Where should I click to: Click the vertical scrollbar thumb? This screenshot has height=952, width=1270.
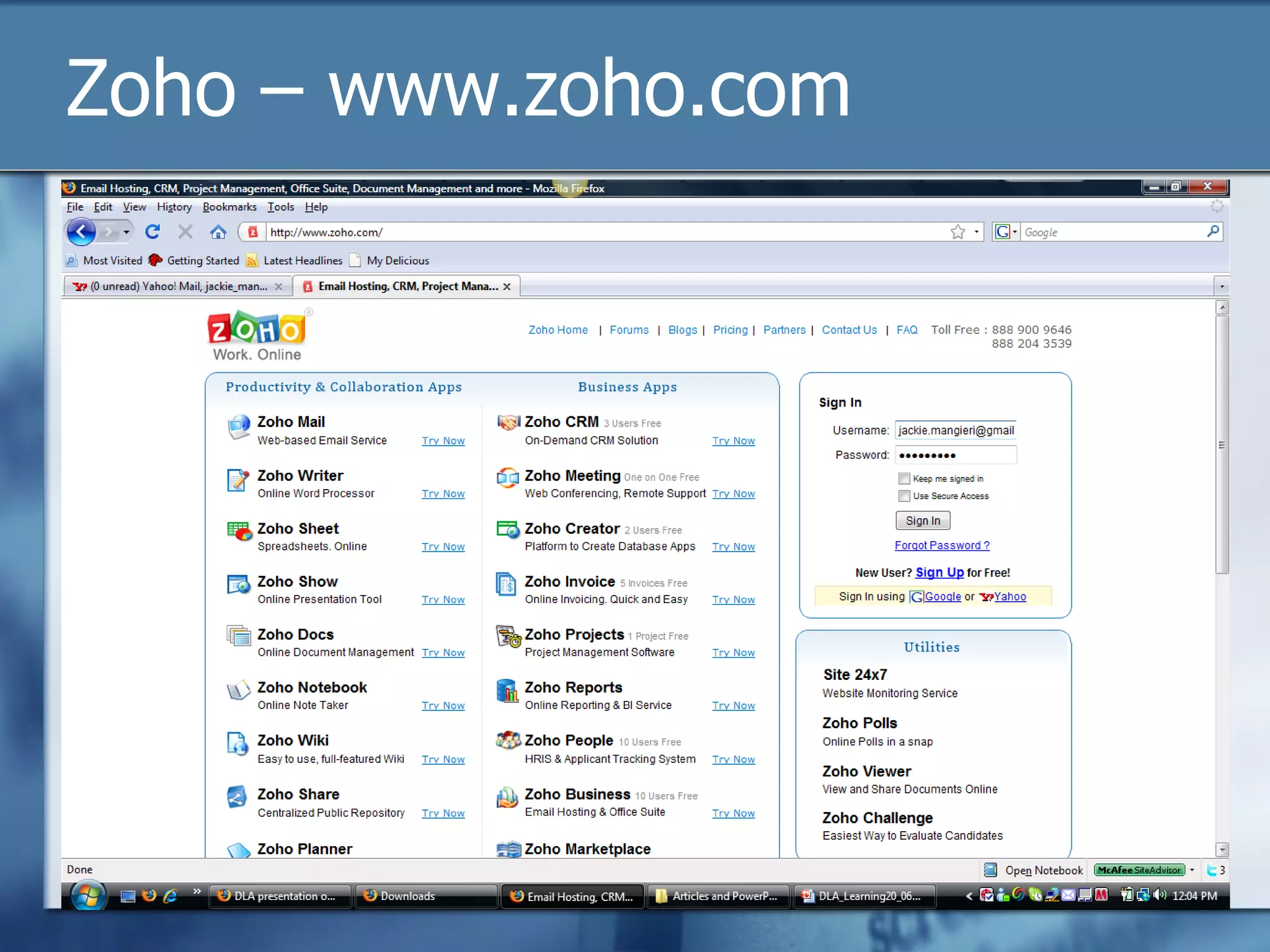coord(1222,445)
